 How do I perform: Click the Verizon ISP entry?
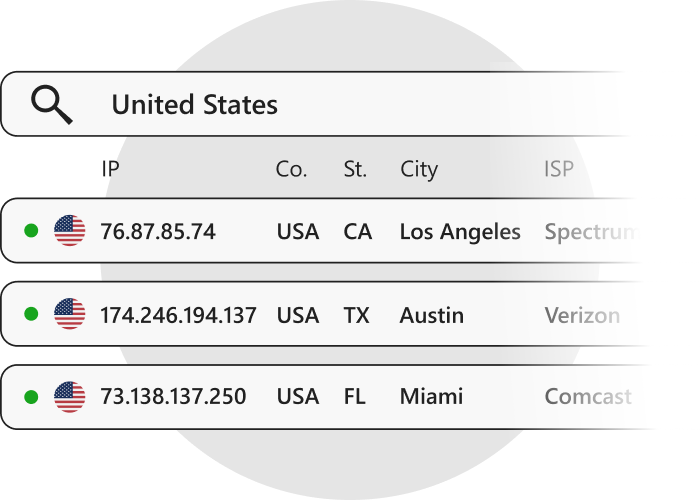[582, 316]
